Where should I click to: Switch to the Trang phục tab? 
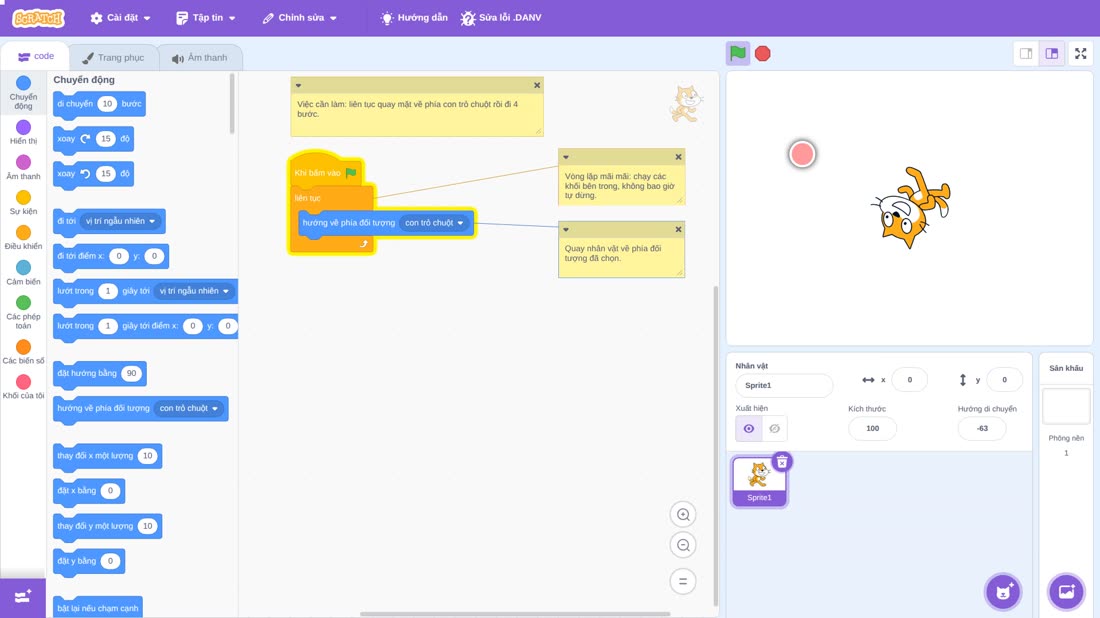pyautogui.click(x=113, y=58)
